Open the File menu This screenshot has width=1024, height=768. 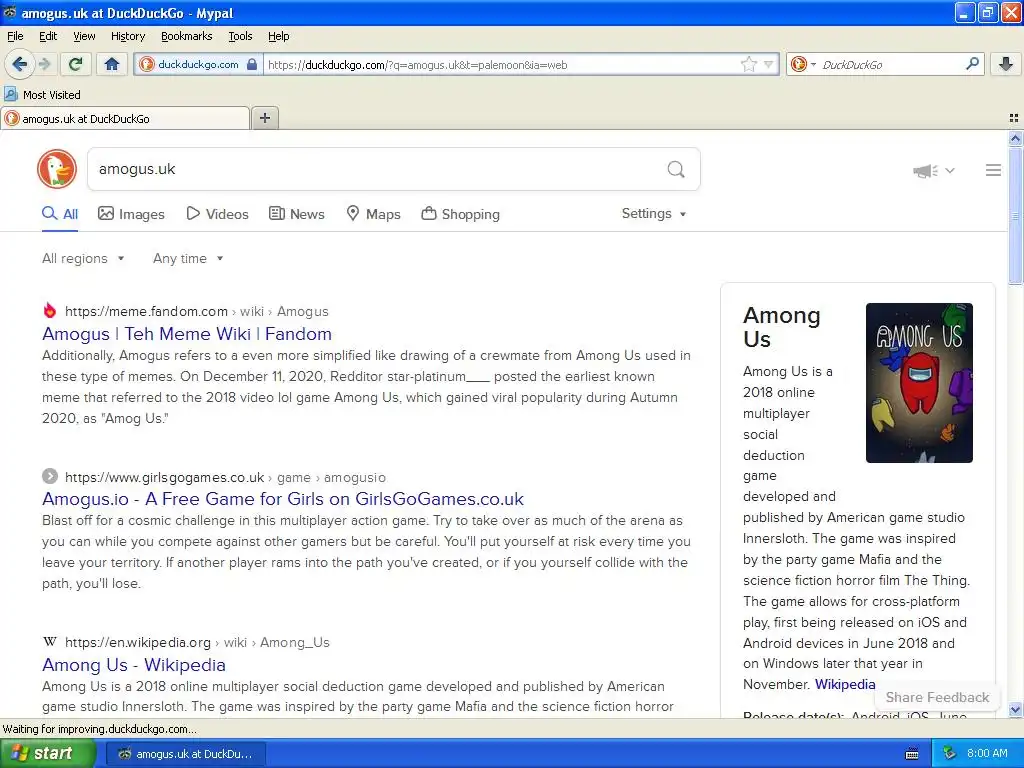click(15, 36)
